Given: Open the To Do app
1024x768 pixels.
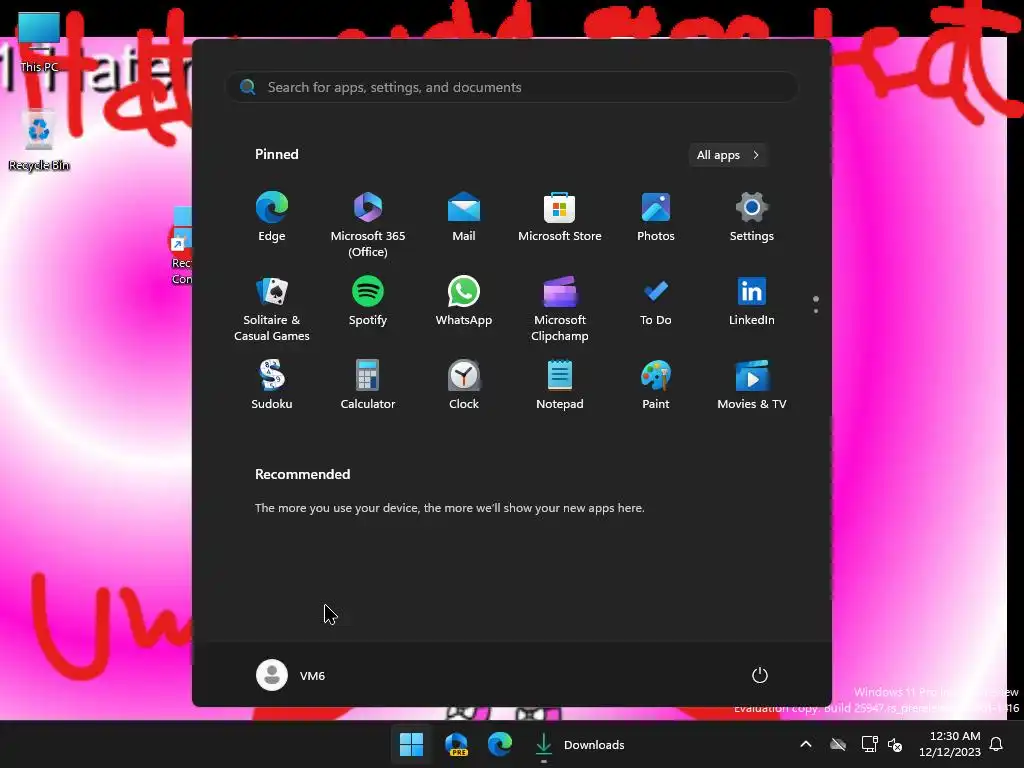Looking at the screenshot, I should point(656,302).
